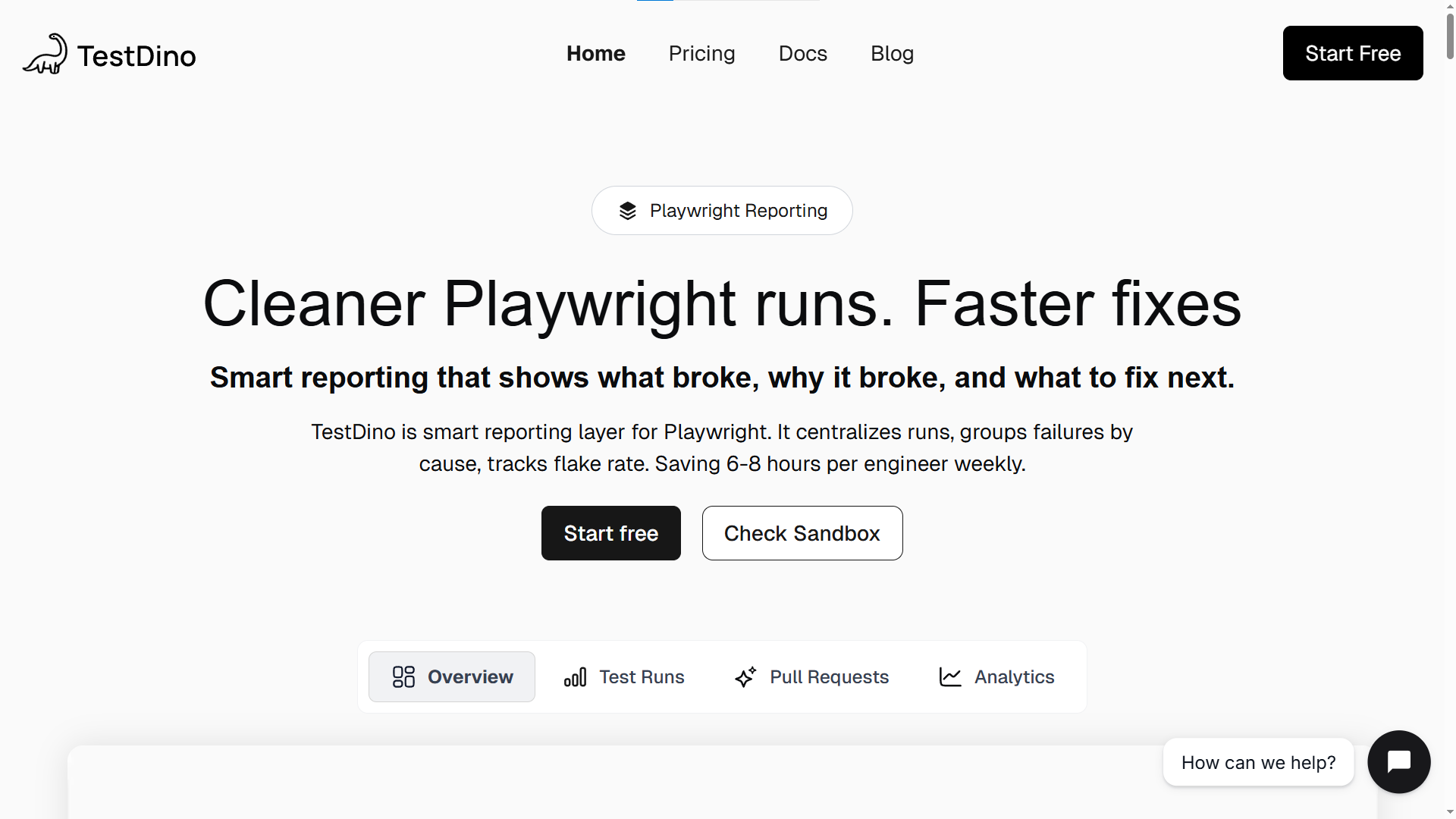Viewport: 1456px width, 819px height.
Task: Click the Overview grid icon
Action: tap(403, 676)
